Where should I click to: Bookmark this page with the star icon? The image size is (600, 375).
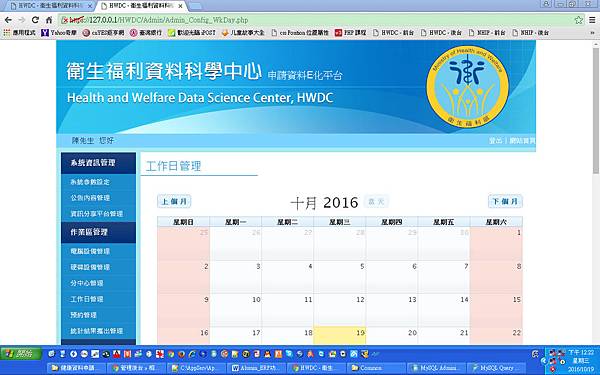click(x=579, y=20)
